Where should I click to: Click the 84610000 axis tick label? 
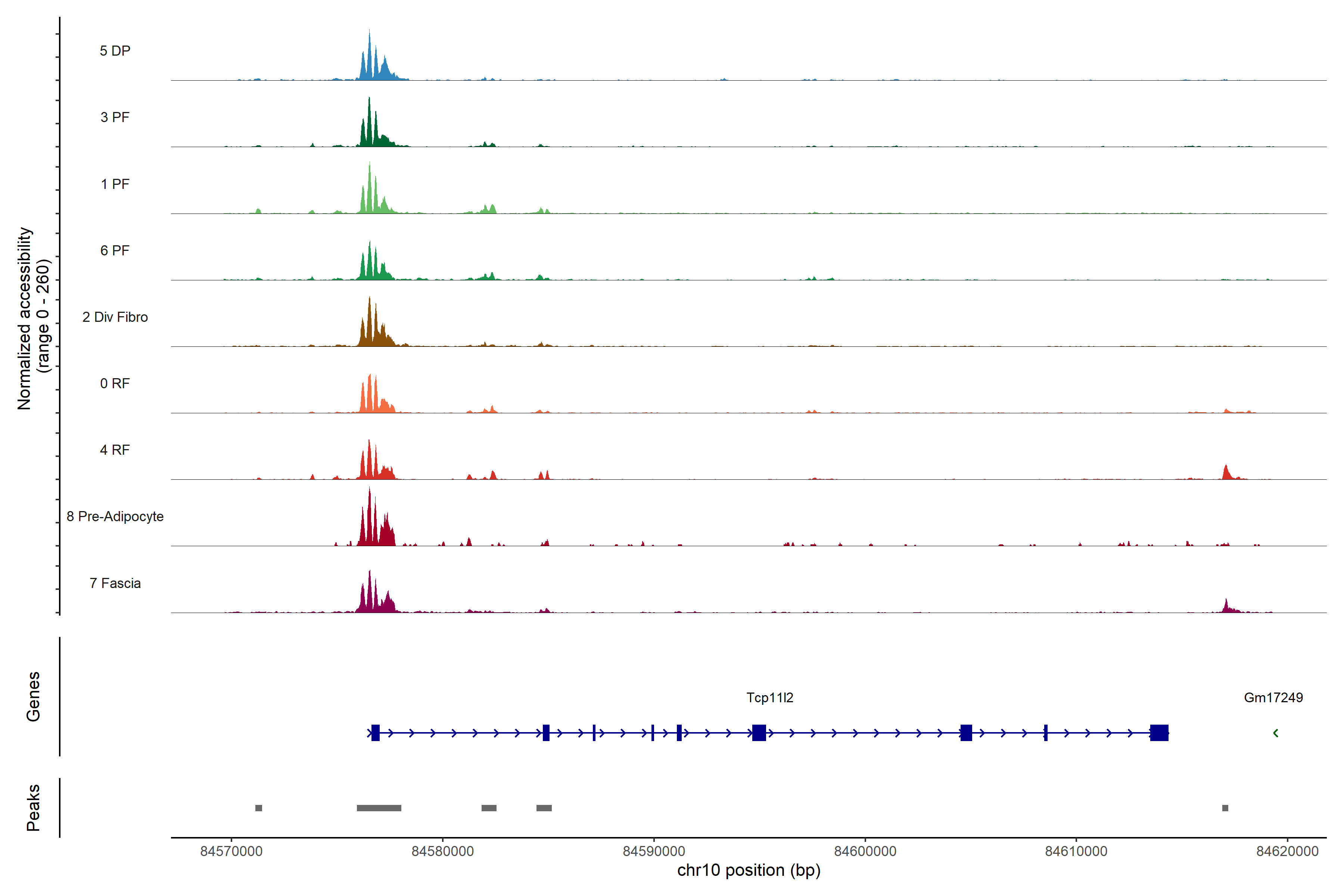coord(1076,851)
